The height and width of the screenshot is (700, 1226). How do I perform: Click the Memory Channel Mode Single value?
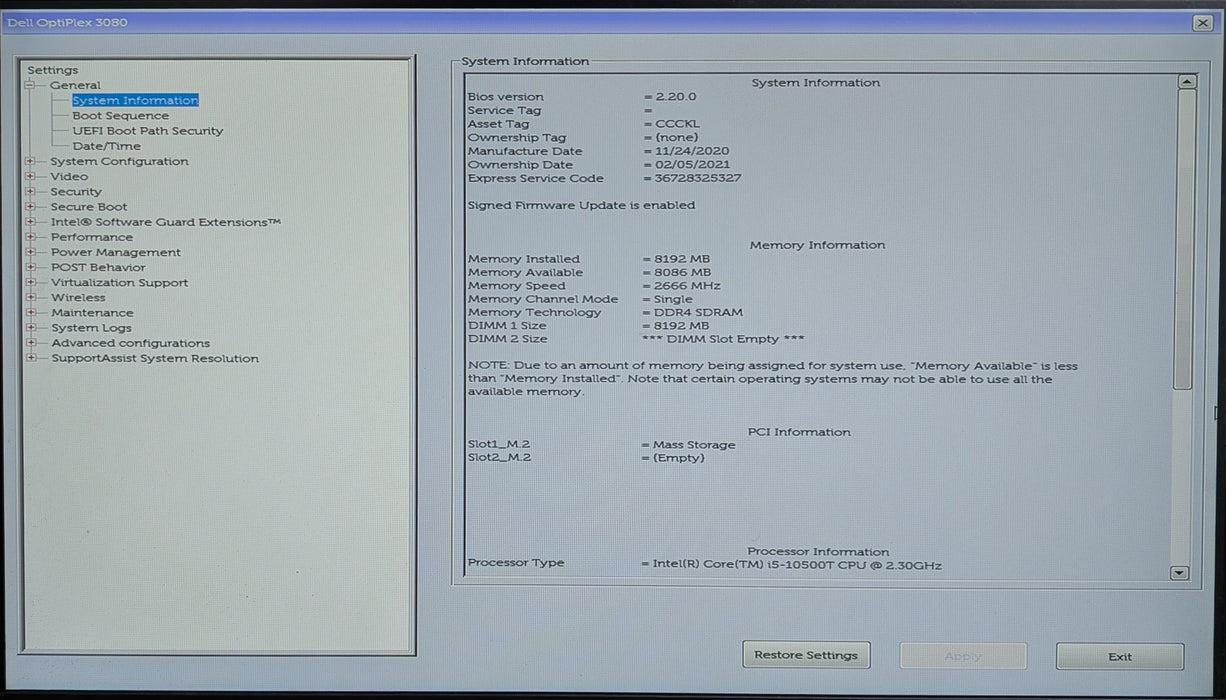click(x=674, y=299)
